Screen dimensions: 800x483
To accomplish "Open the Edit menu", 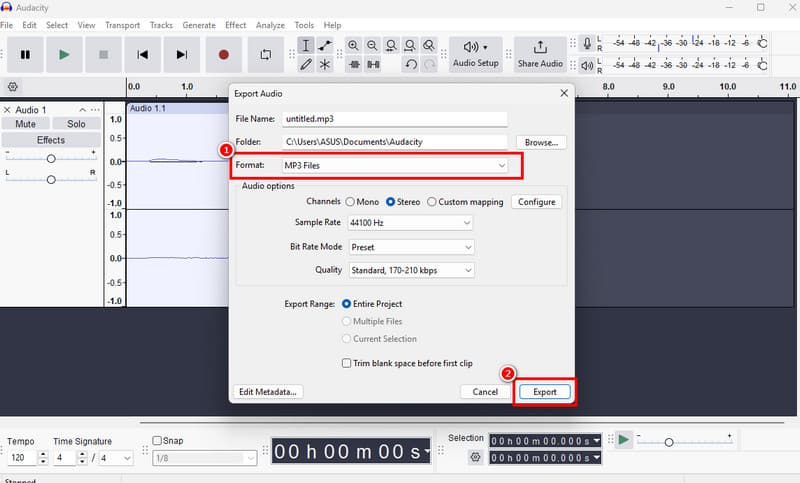I will click(29, 25).
